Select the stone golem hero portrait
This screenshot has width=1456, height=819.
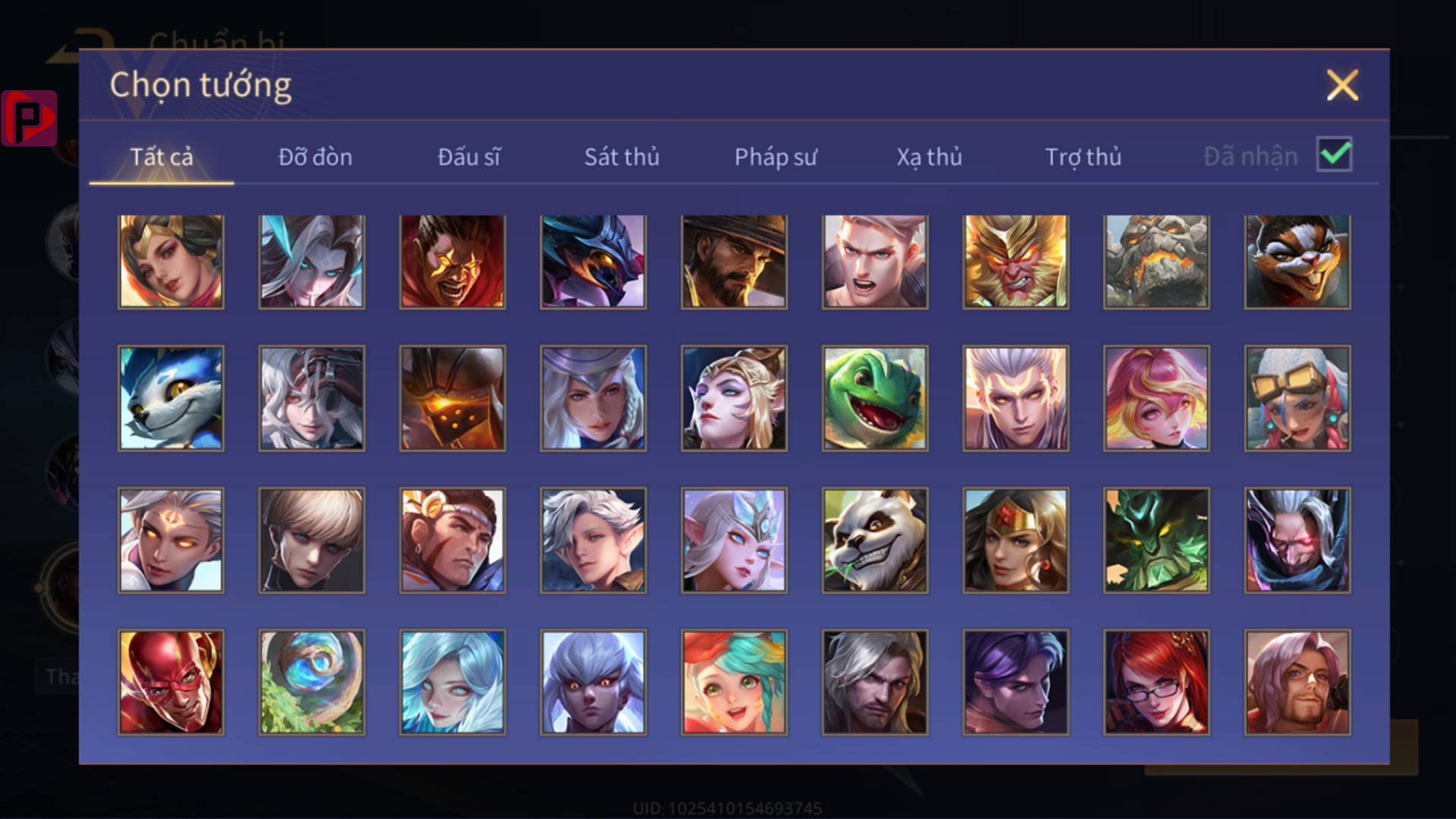tap(1156, 261)
